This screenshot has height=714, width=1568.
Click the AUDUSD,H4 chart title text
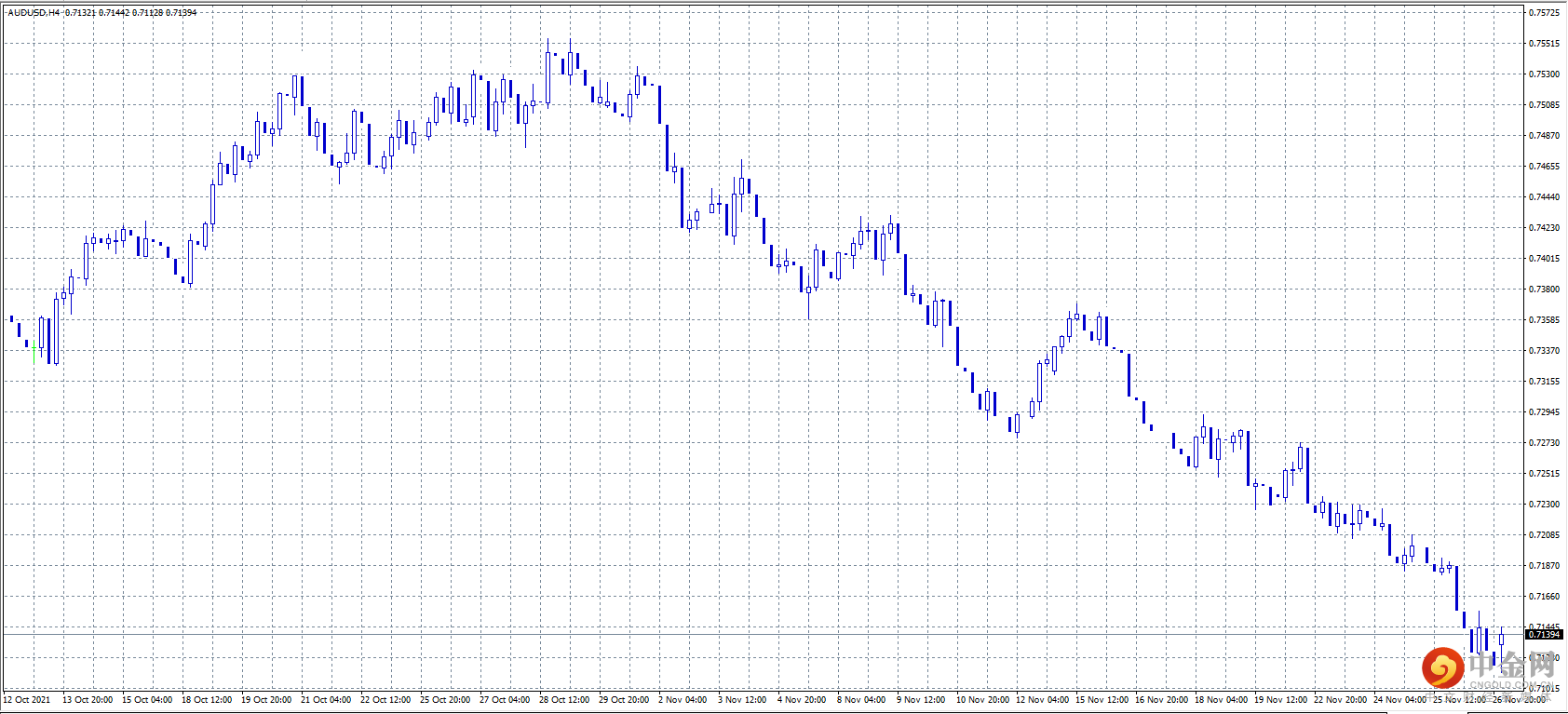point(34,13)
